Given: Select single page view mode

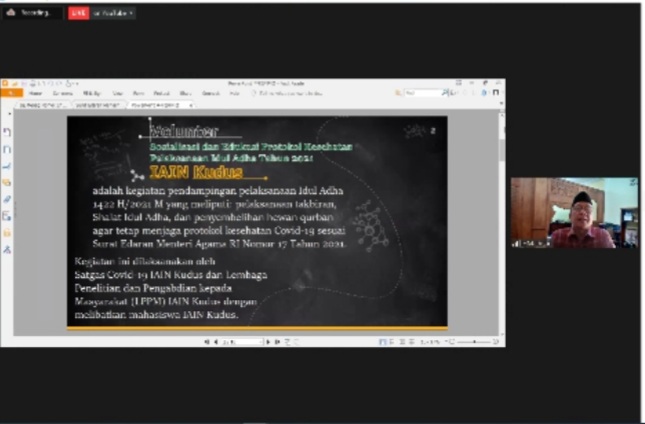Looking at the screenshot, I should pyautogui.click(x=383, y=342).
